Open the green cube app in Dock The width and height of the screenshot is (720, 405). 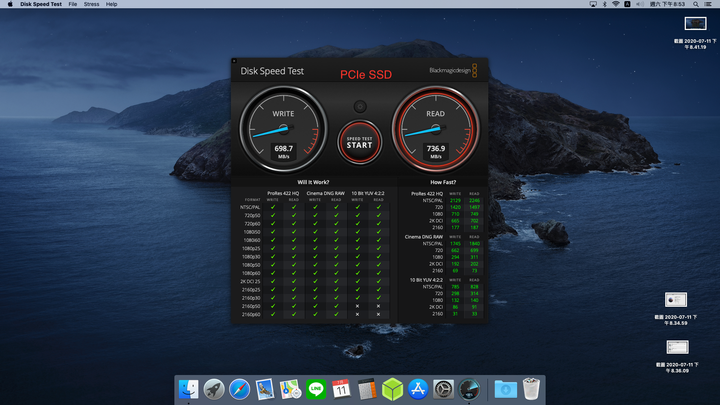(x=392, y=389)
